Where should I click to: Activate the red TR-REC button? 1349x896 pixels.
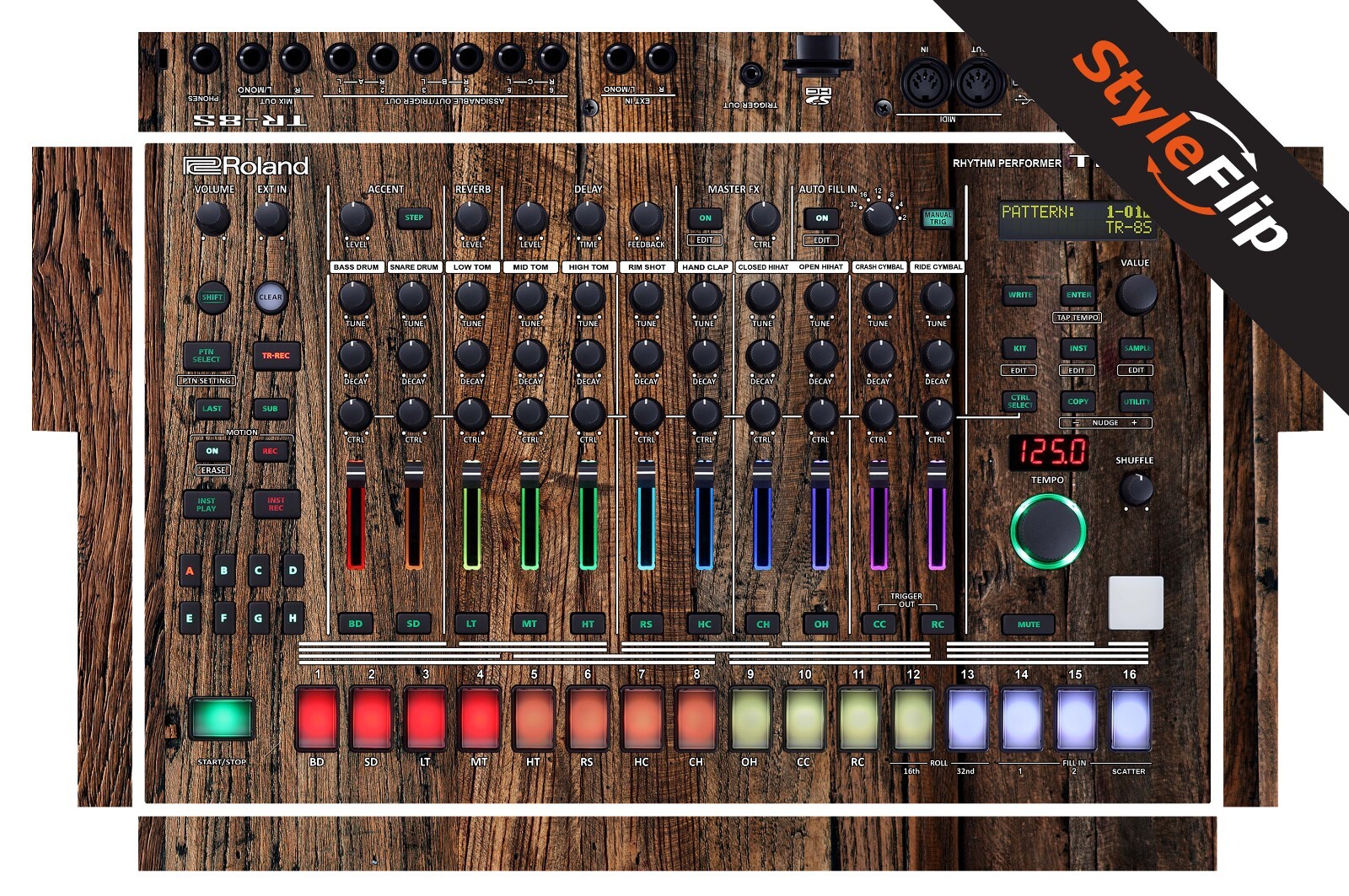click(276, 356)
